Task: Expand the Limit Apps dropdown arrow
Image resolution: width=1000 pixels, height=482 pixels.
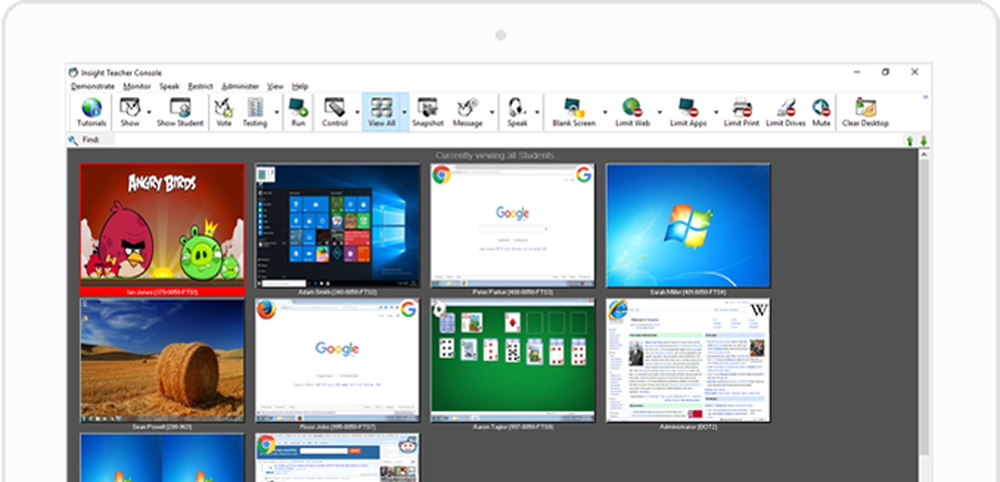Action: [x=716, y=112]
